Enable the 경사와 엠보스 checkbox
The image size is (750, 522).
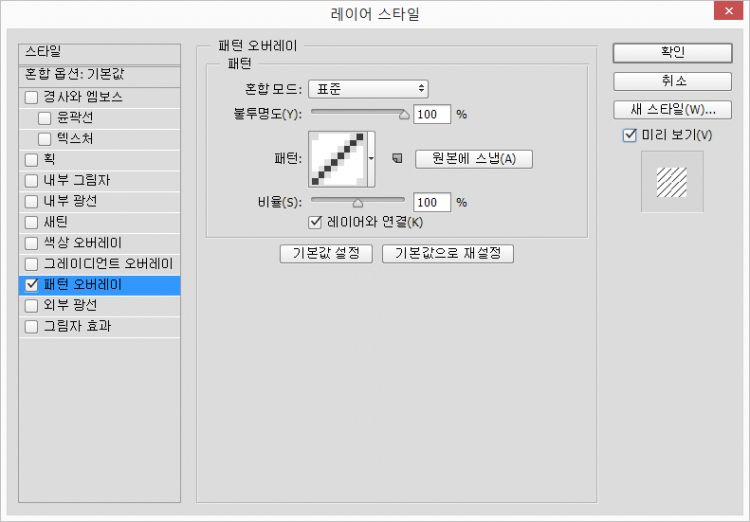pos(31,97)
